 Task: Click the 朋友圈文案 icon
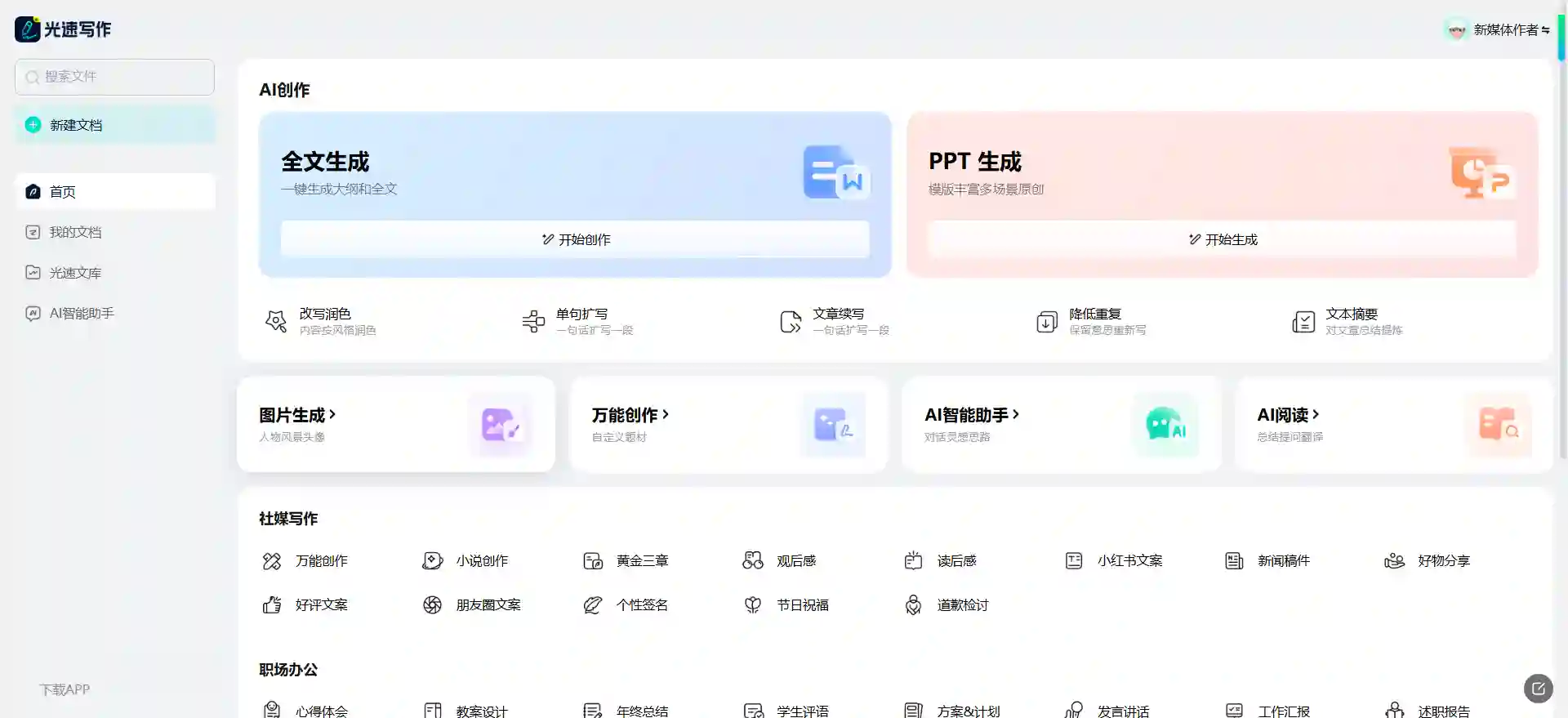[x=432, y=604]
